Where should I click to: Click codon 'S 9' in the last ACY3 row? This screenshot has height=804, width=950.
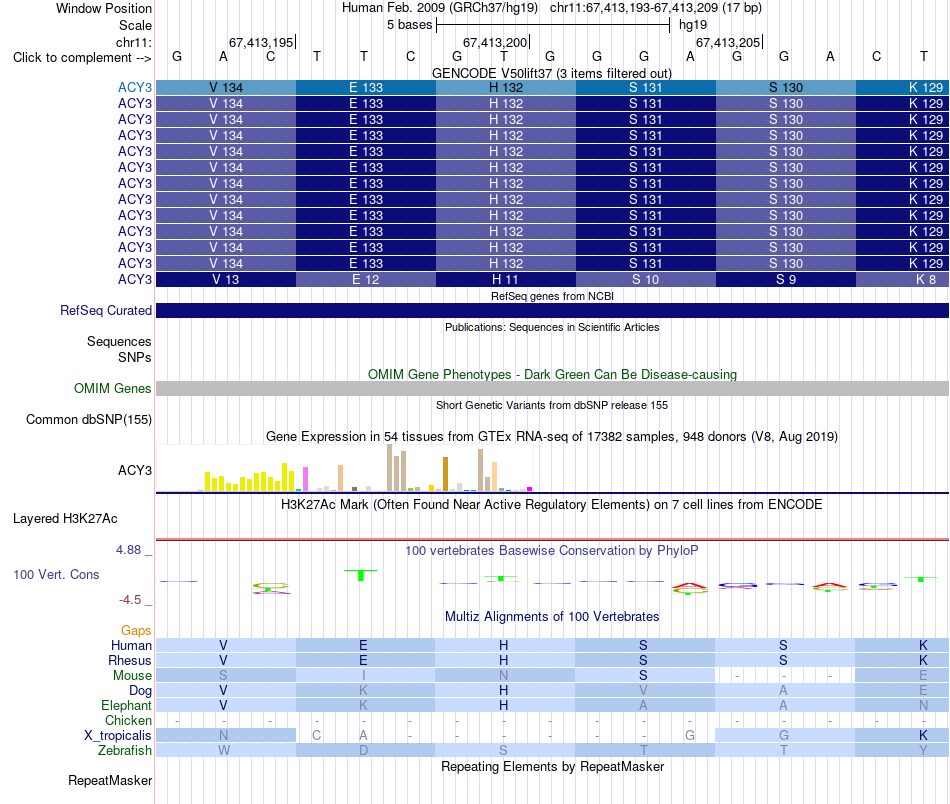coord(786,279)
